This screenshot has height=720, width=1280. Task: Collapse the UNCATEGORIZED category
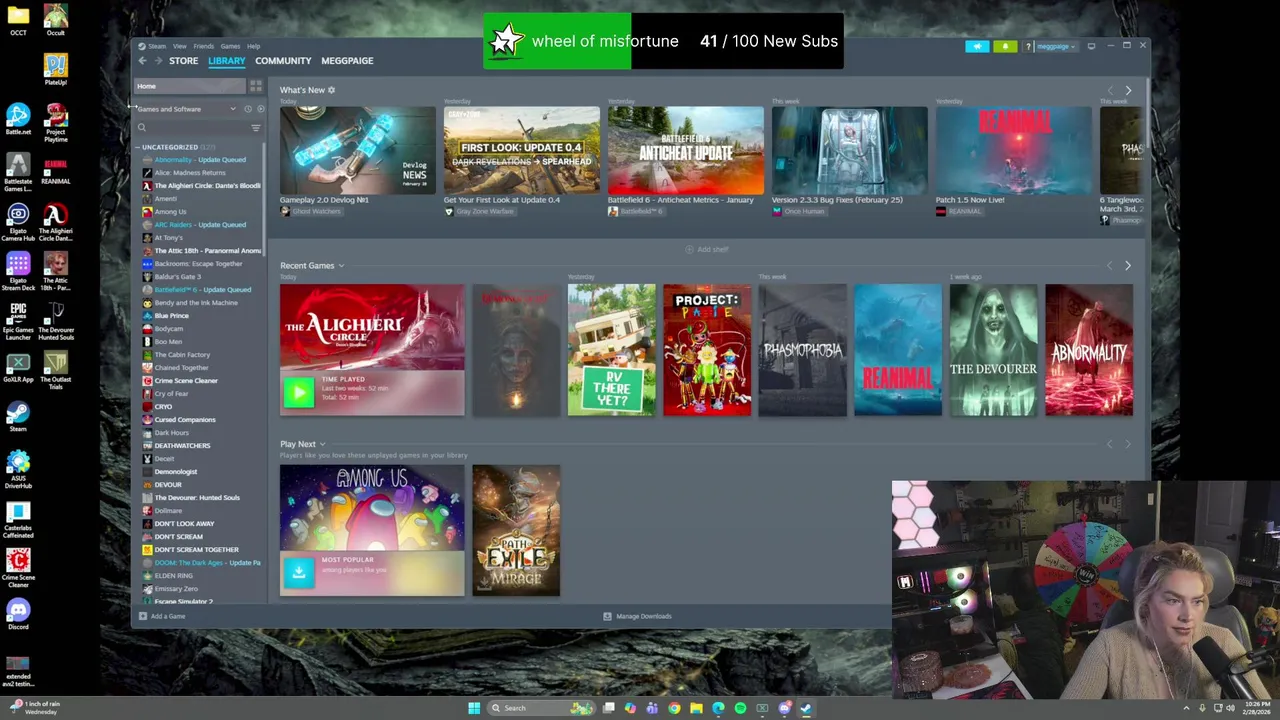point(138,147)
